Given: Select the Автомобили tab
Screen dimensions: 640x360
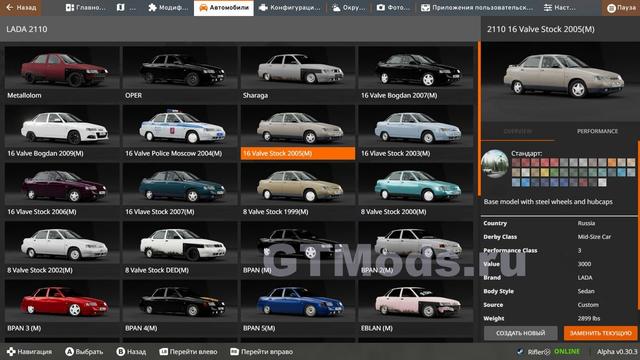Looking at the screenshot, I should point(224,8).
